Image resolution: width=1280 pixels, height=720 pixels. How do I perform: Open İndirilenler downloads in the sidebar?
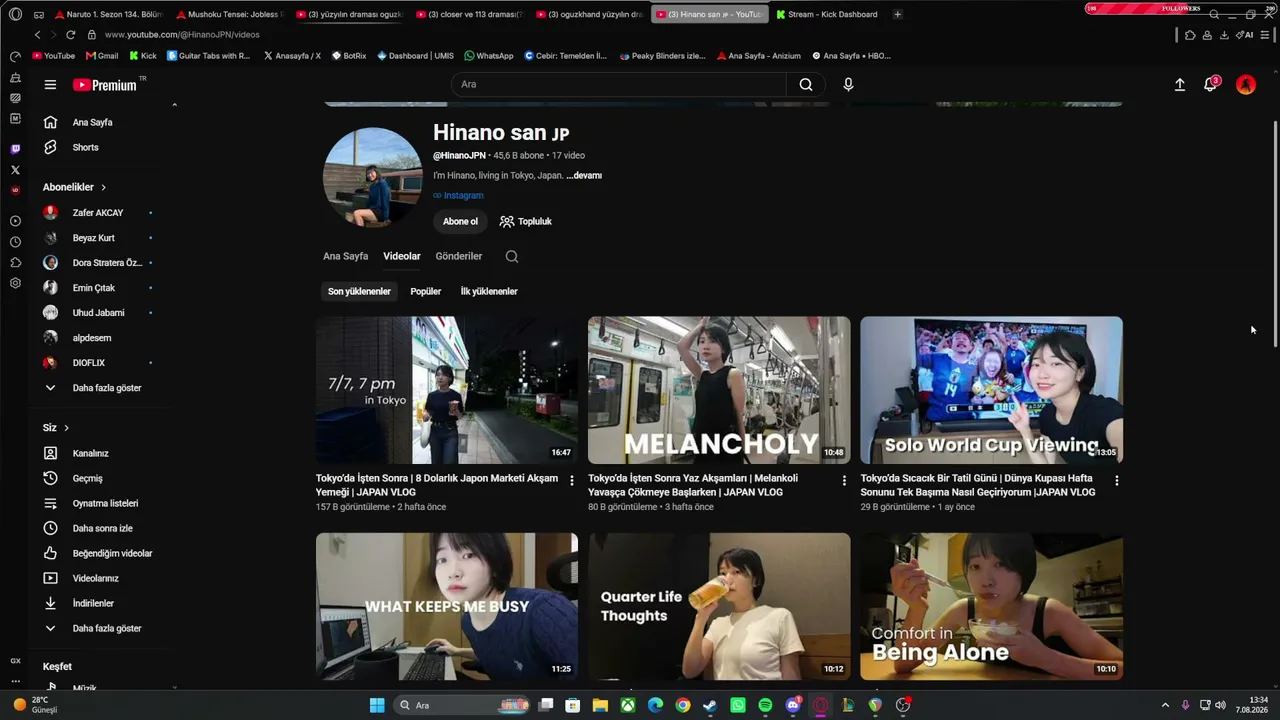pos(93,603)
